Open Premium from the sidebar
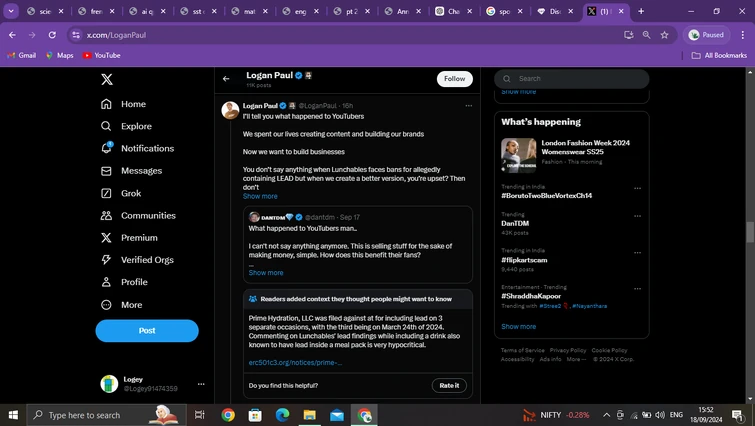 point(129,238)
